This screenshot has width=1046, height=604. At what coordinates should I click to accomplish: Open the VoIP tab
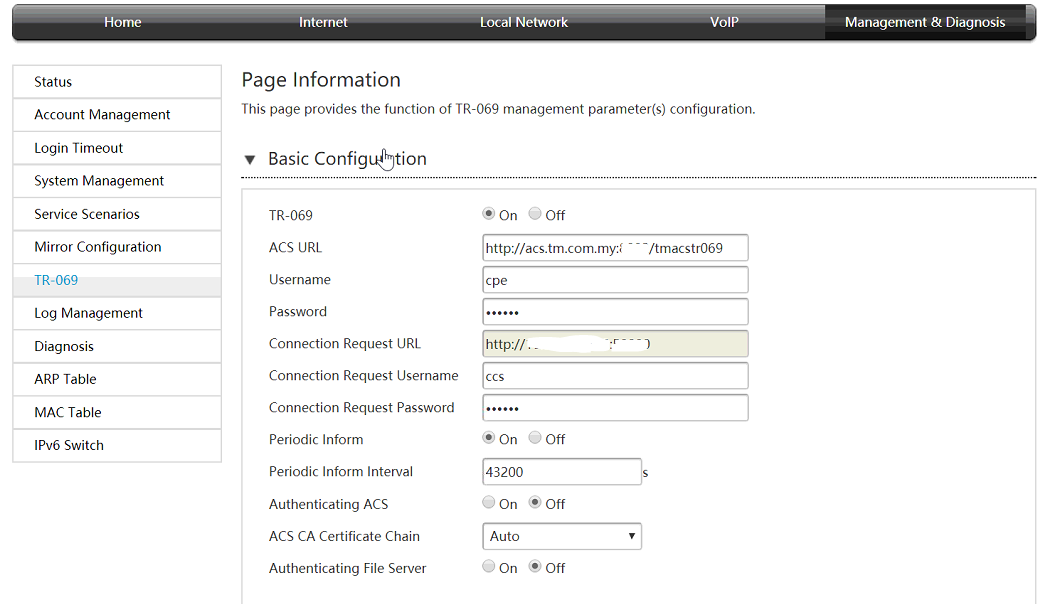(724, 22)
